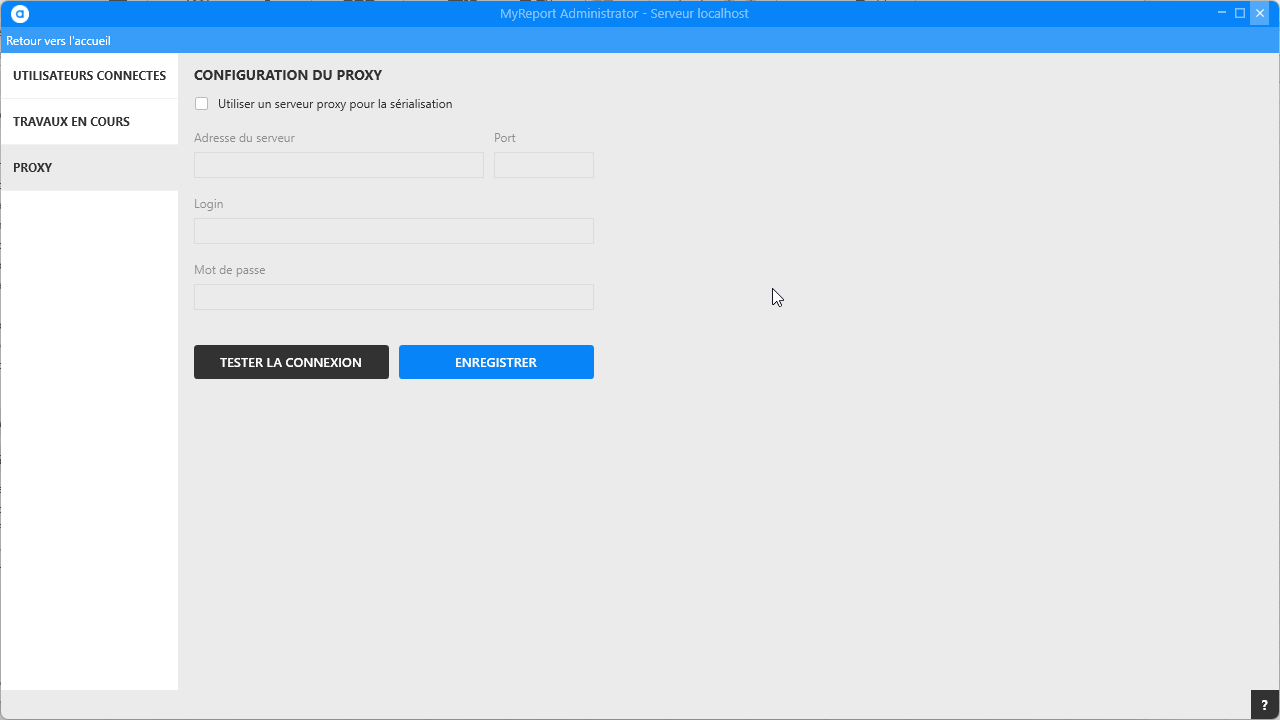Click the window title 'MyReport Administrator - Serveur localhost'
Viewport: 1280px width, 720px height.
(624, 14)
